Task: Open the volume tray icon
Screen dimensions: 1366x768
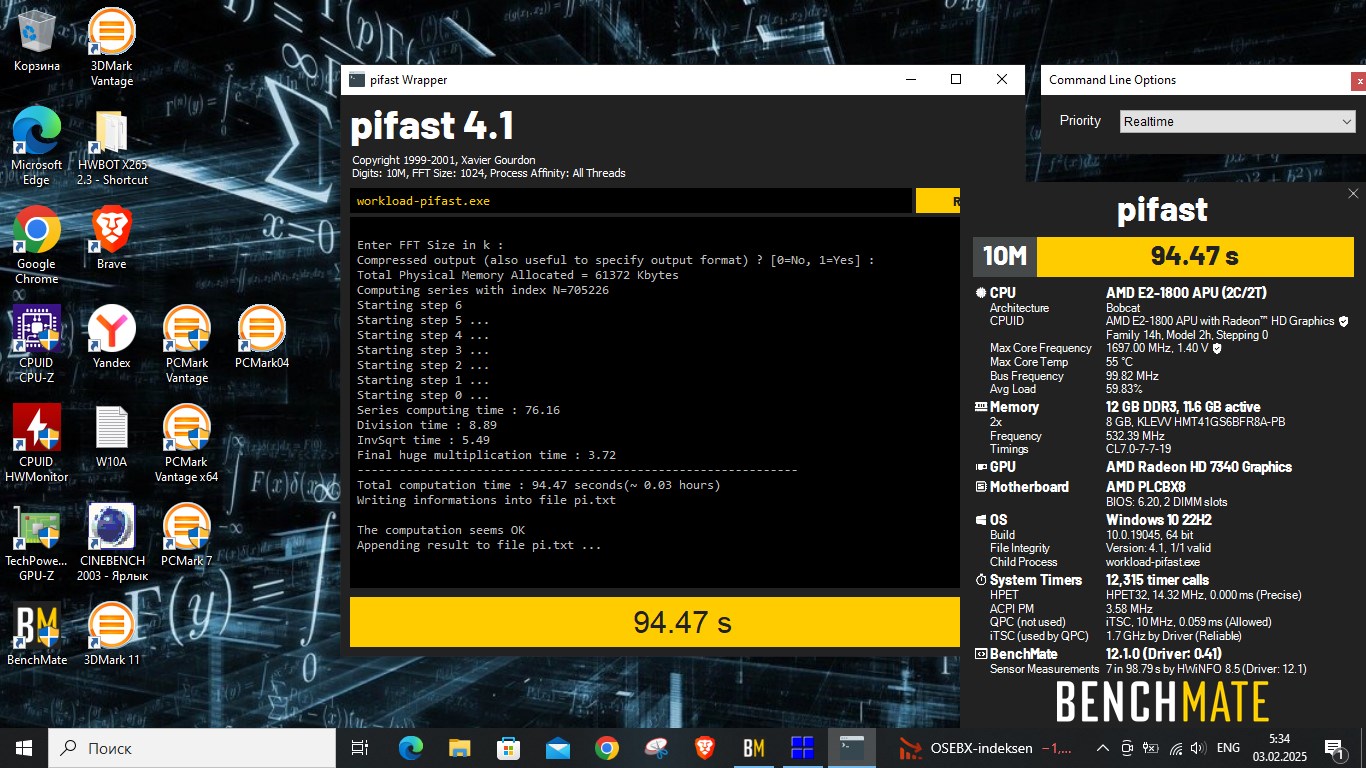Action: point(1198,747)
